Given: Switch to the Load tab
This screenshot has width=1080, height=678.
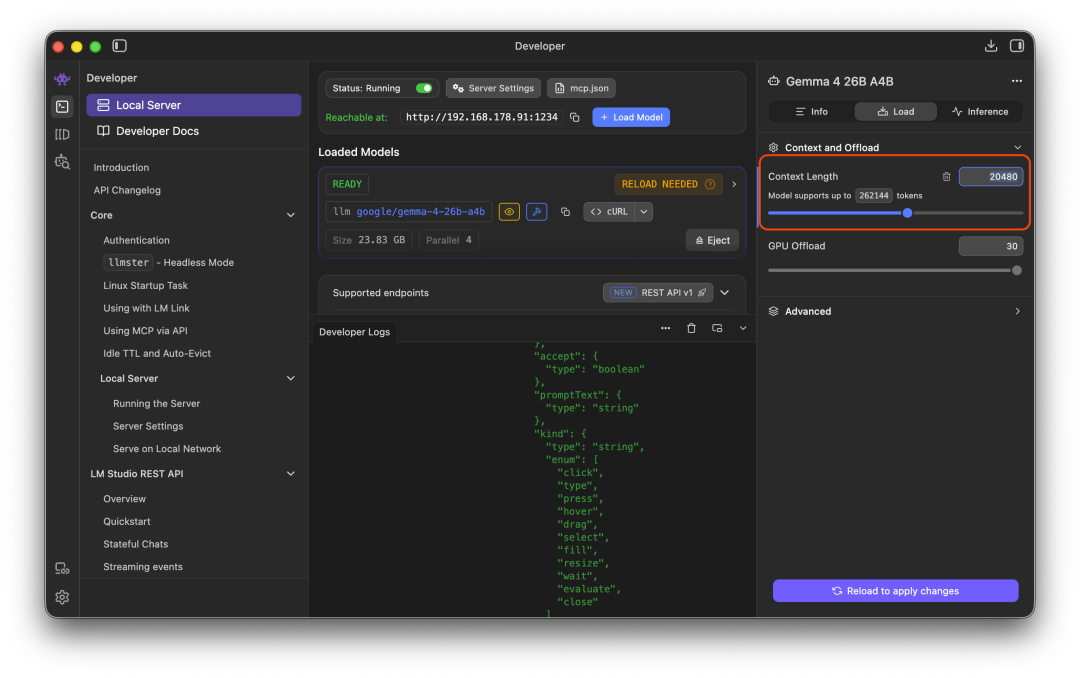Looking at the screenshot, I should (895, 112).
